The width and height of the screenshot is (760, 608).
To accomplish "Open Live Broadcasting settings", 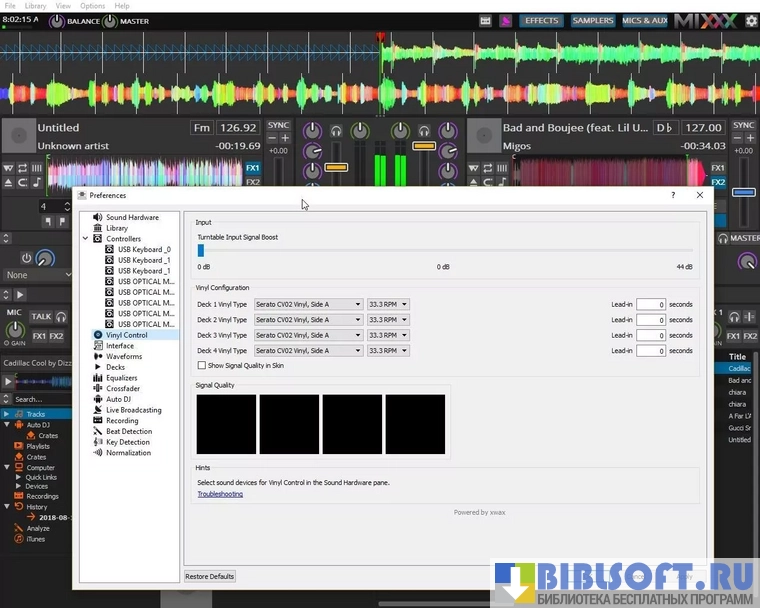I will pos(133,410).
